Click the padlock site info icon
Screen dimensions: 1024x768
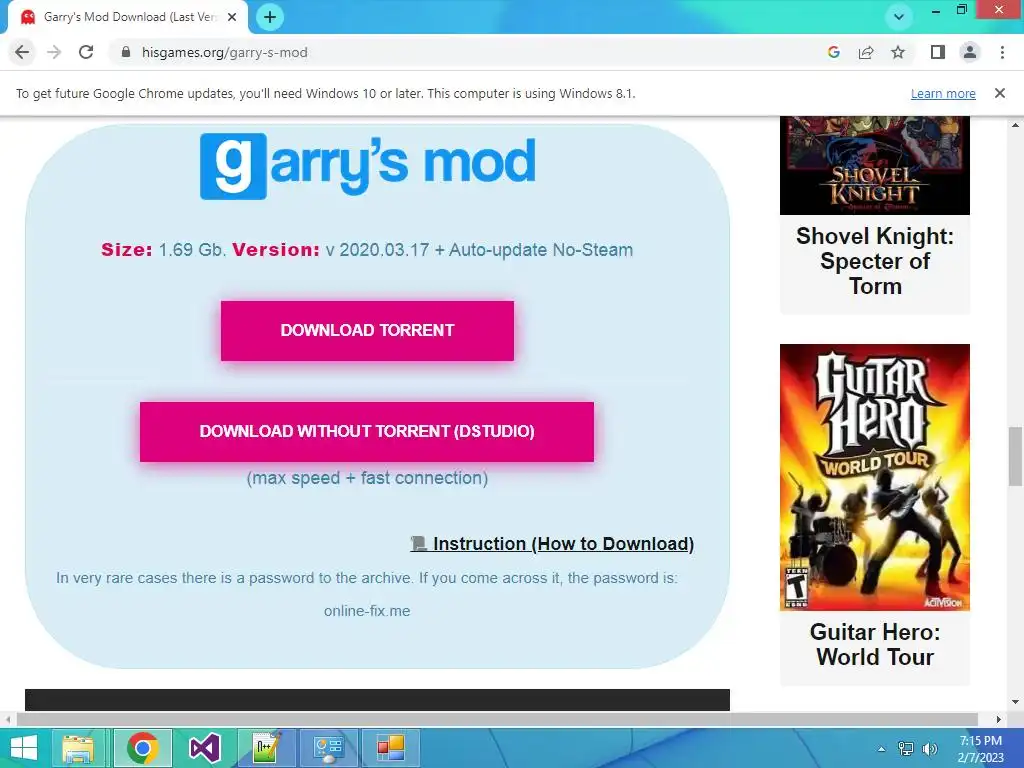pos(126,52)
